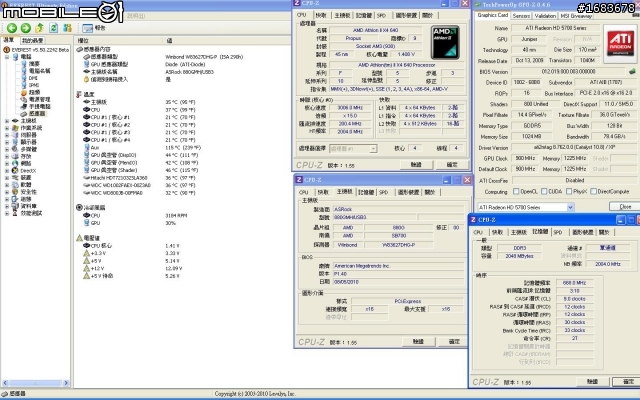640x400 pixels.
Task: Toggle the OpenCL checkbox in GPU-Z
Action: (516, 191)
